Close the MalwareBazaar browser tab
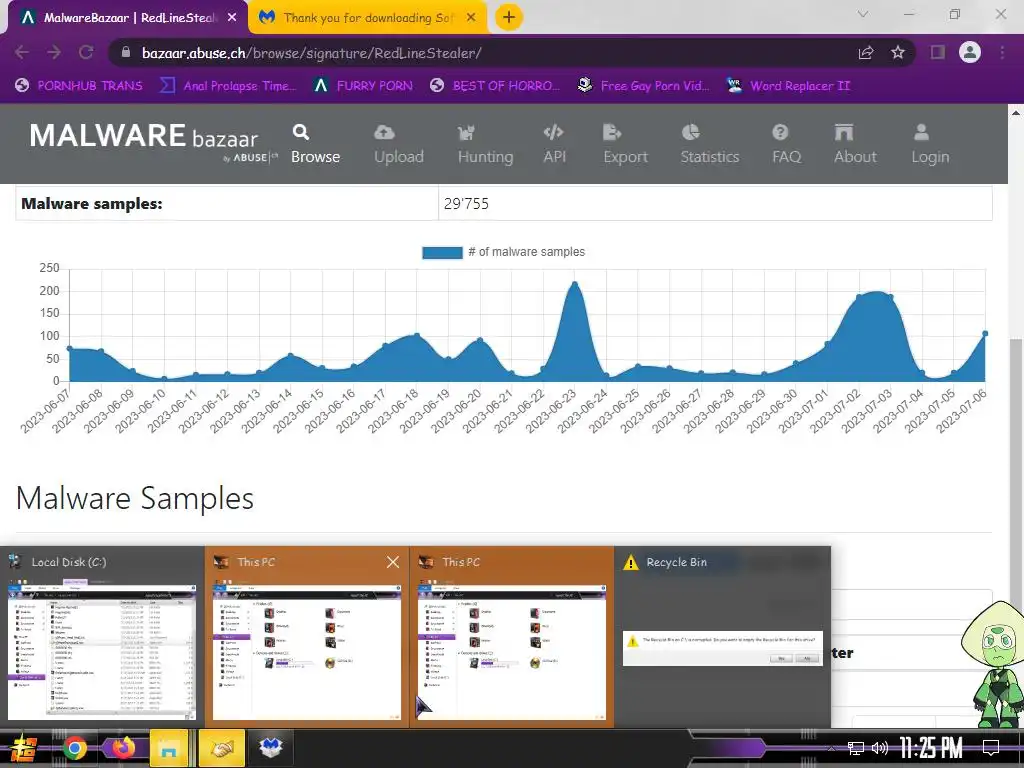 (x=232, y=18)
